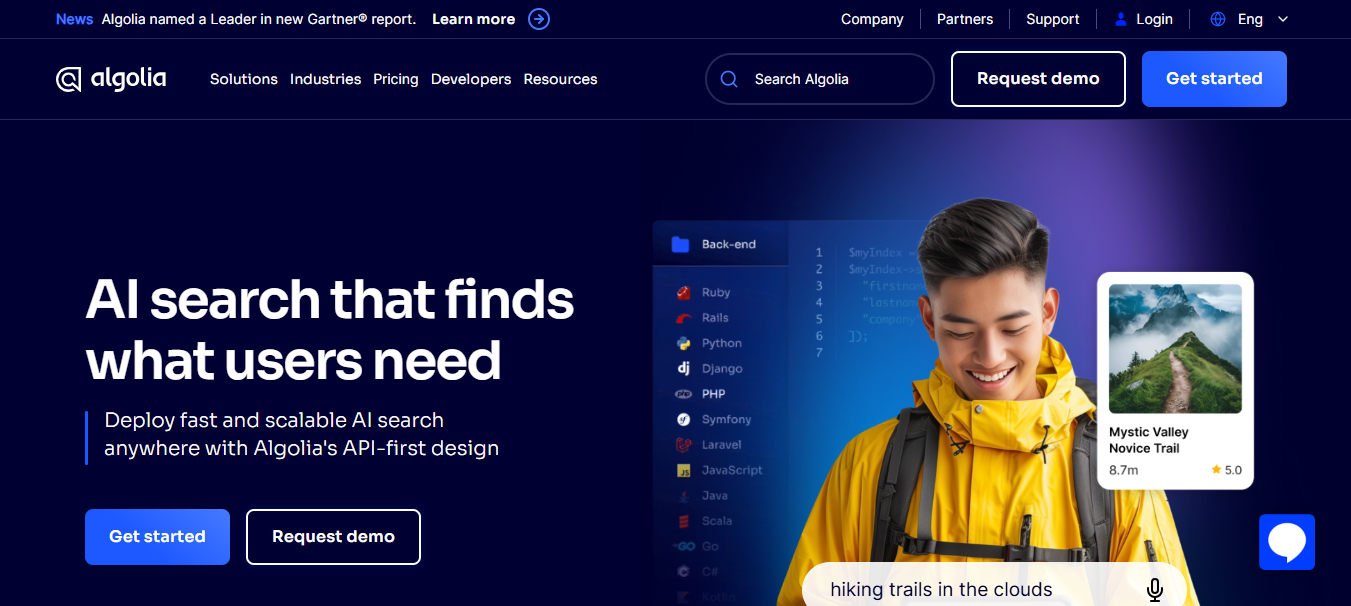
Task: Open the chat bubble widget
Action: (x=1287, y=542)
